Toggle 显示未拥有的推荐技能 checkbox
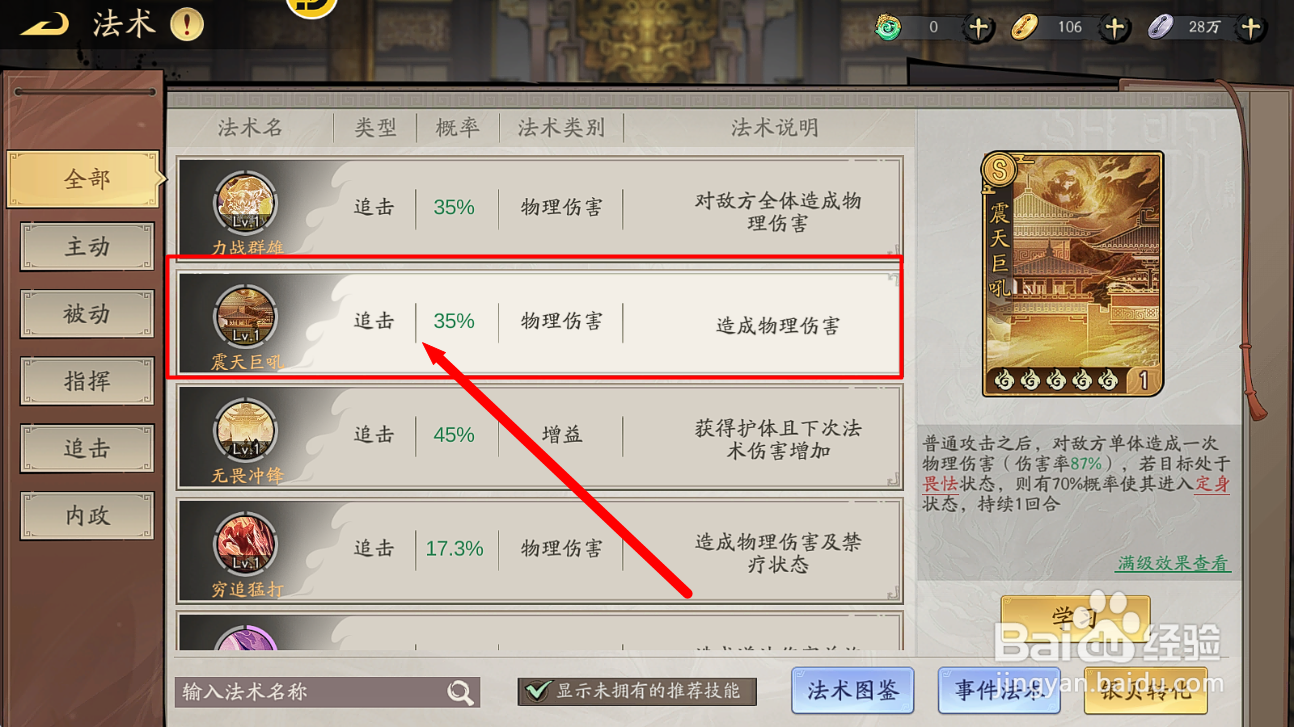 [x=539, y=691]
